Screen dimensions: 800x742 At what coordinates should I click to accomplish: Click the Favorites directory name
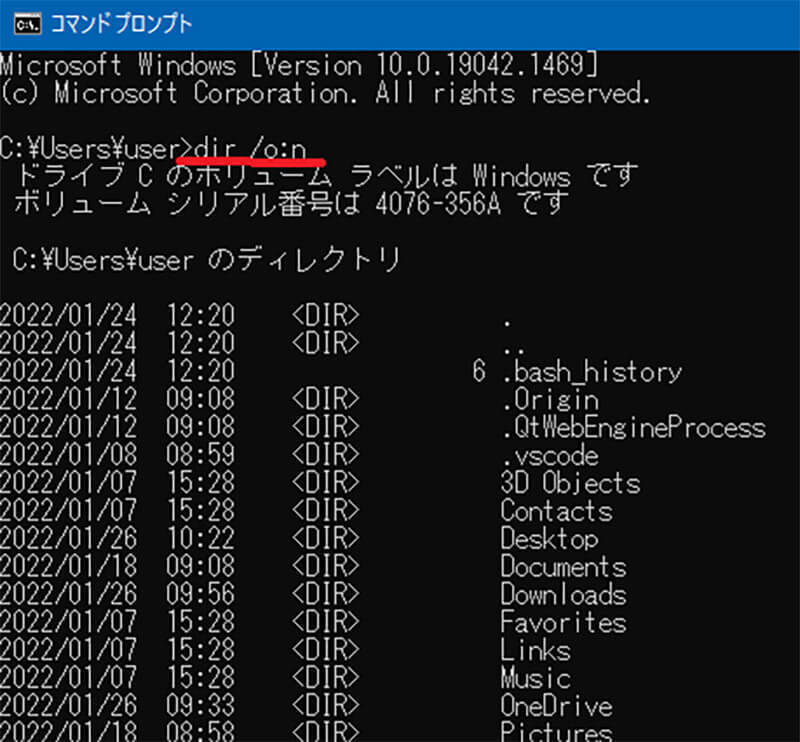tap(563, 622)
